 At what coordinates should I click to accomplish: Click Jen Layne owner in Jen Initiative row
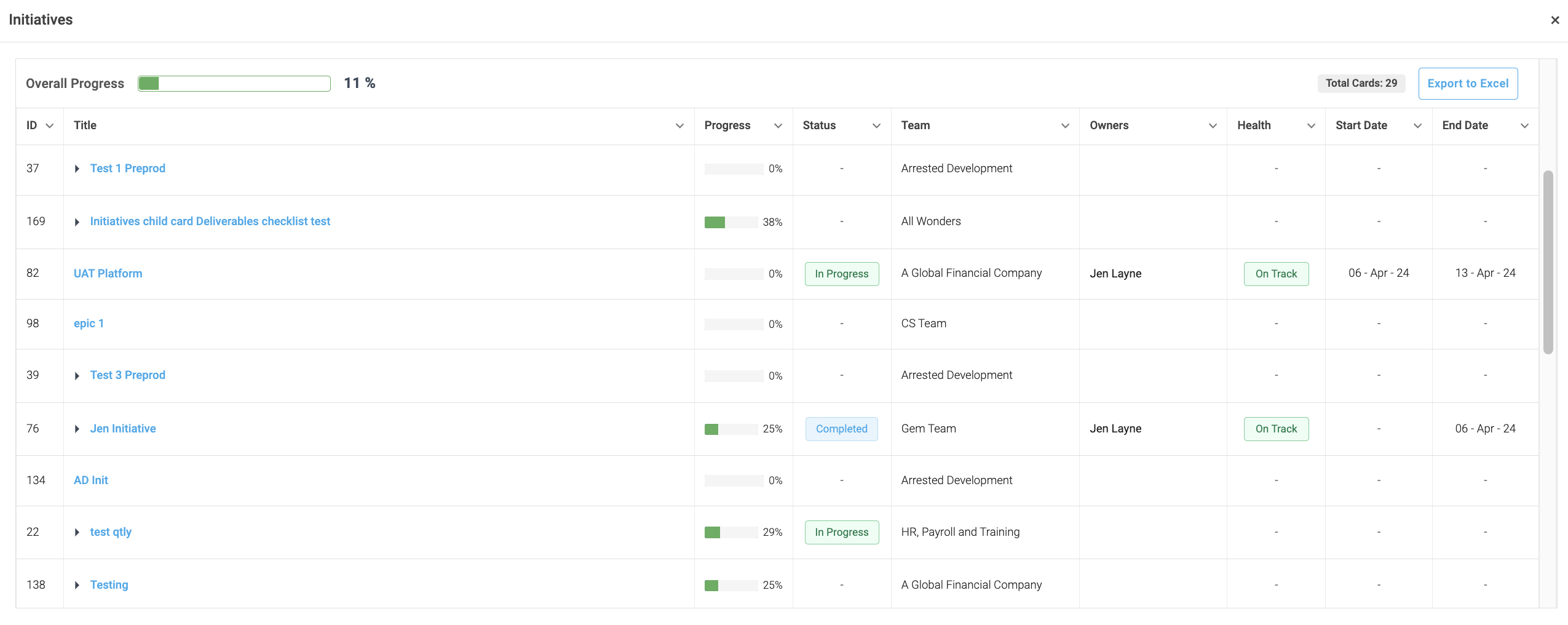[x=1115, y=429]
